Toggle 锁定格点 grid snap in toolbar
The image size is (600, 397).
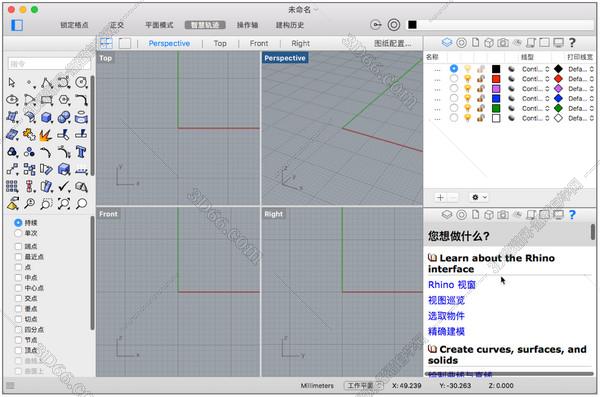click(x=74, y=25)
